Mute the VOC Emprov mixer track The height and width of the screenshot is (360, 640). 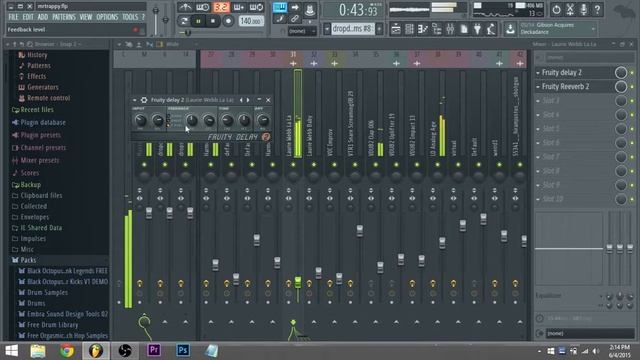click(334, 165)
